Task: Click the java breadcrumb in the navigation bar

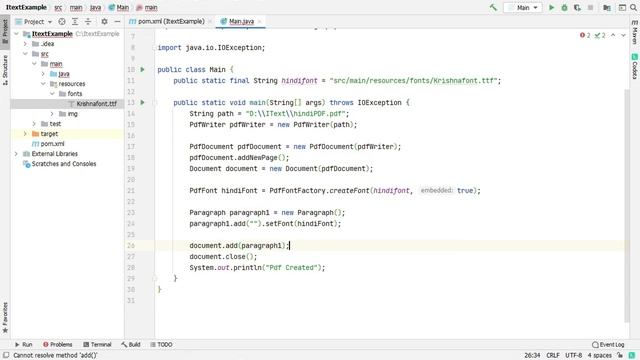Action: [96, 7]
